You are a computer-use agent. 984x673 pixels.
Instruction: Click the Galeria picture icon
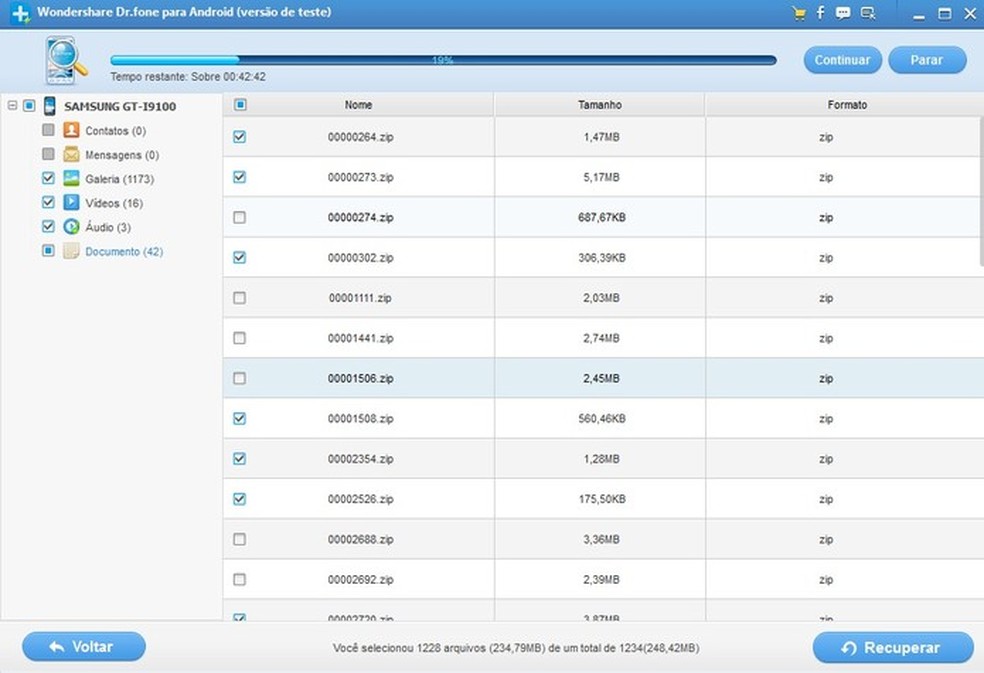[71, 178]
